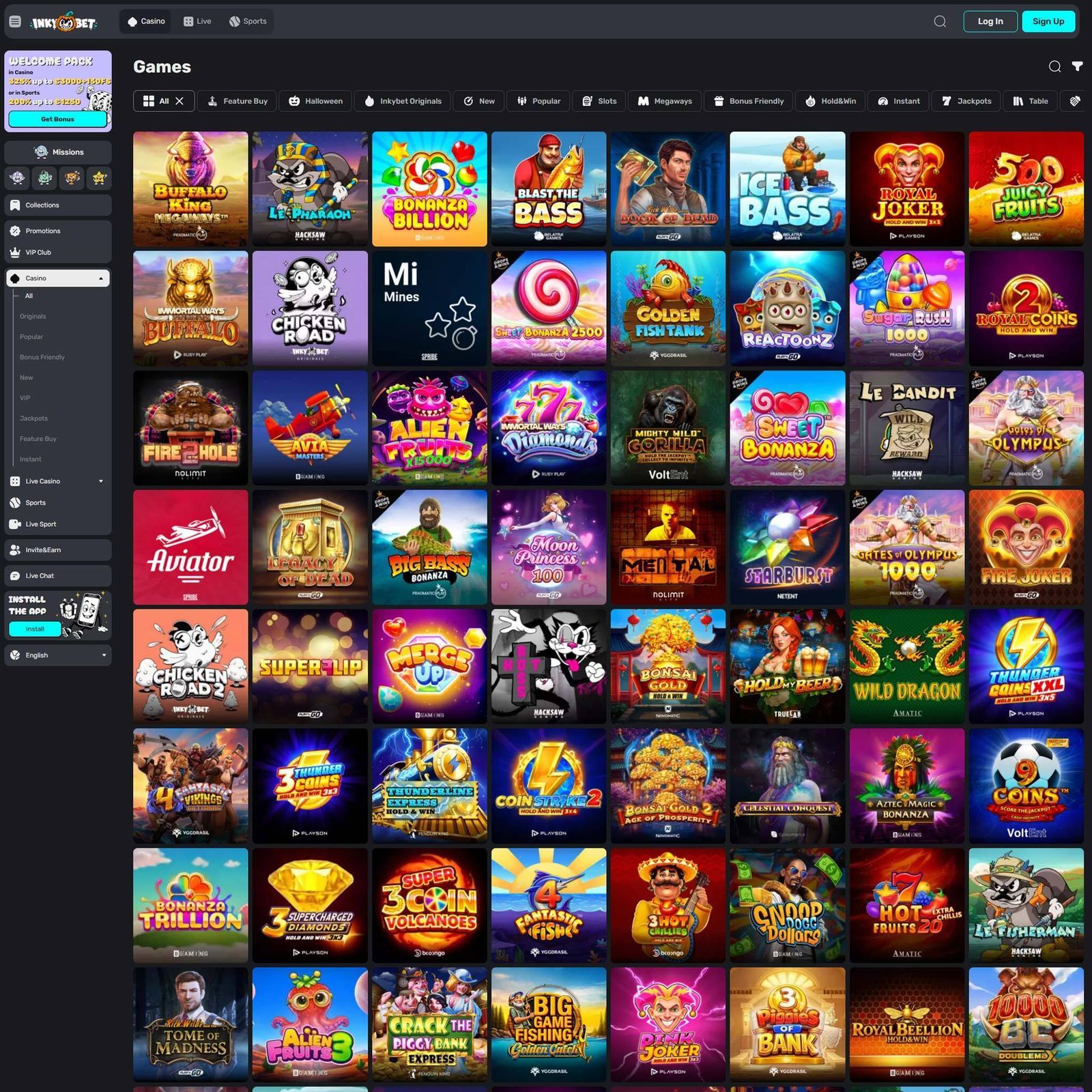Open the Chicken Road 2 thumbnail
Viewport: 1092px width, 1092px height.
coord(190,666)
